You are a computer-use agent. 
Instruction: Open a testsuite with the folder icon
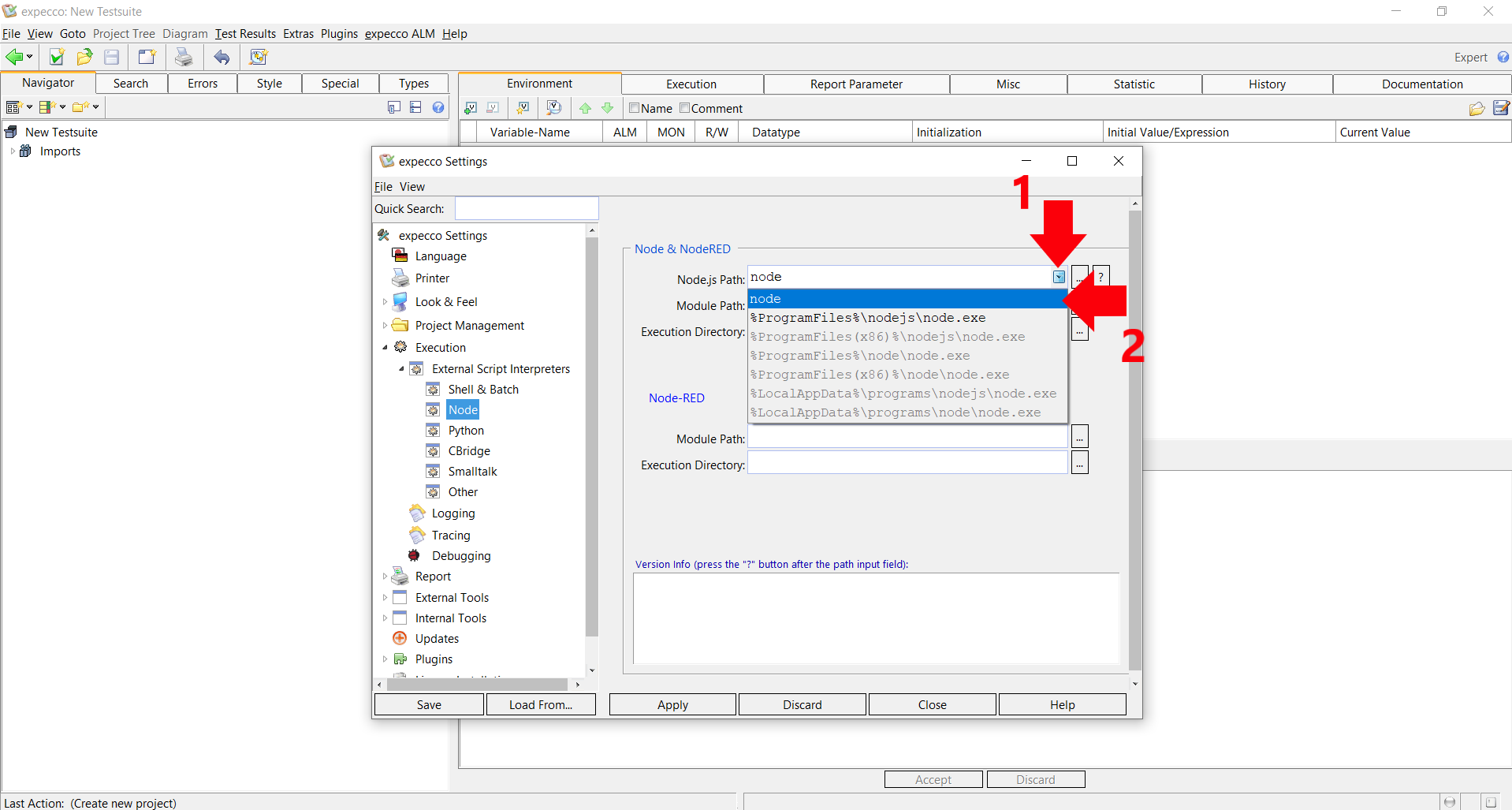(84, 57)
